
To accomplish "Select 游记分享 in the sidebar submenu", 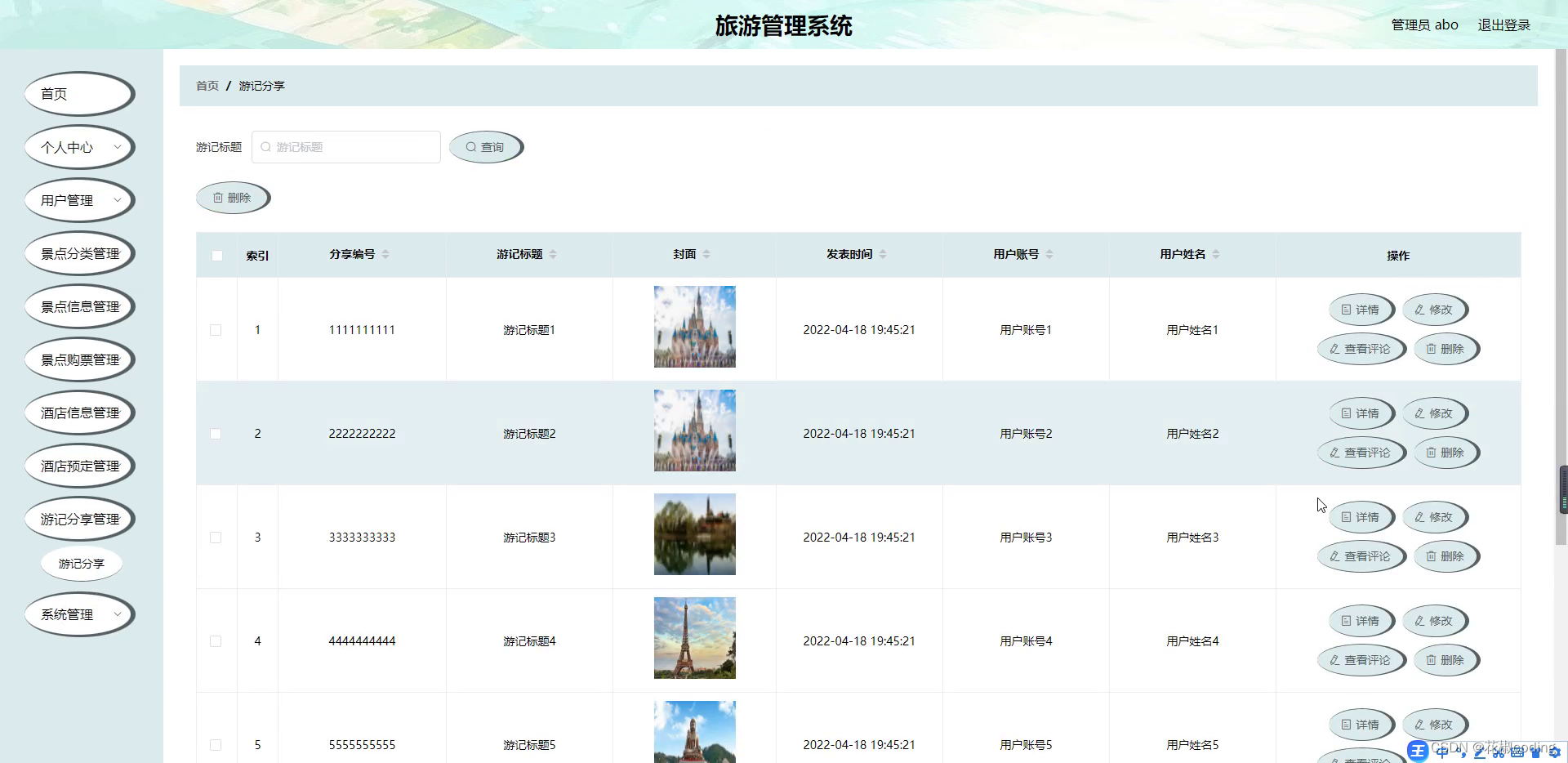I will (81, 563).
